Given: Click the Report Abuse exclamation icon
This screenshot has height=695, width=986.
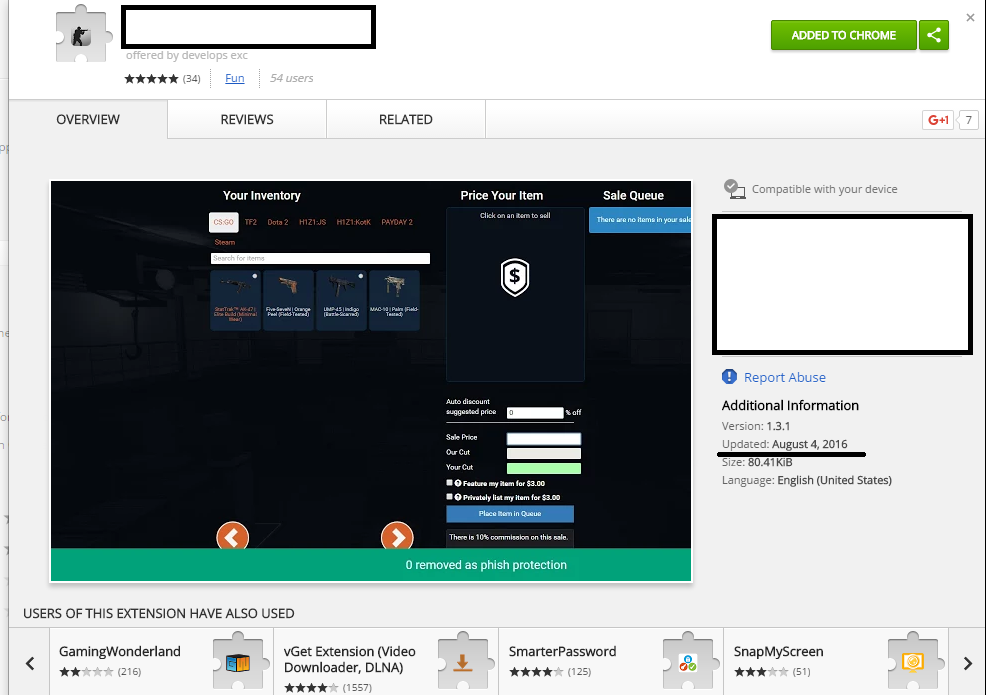Looking at the screenshot, I should pos(729,377).
